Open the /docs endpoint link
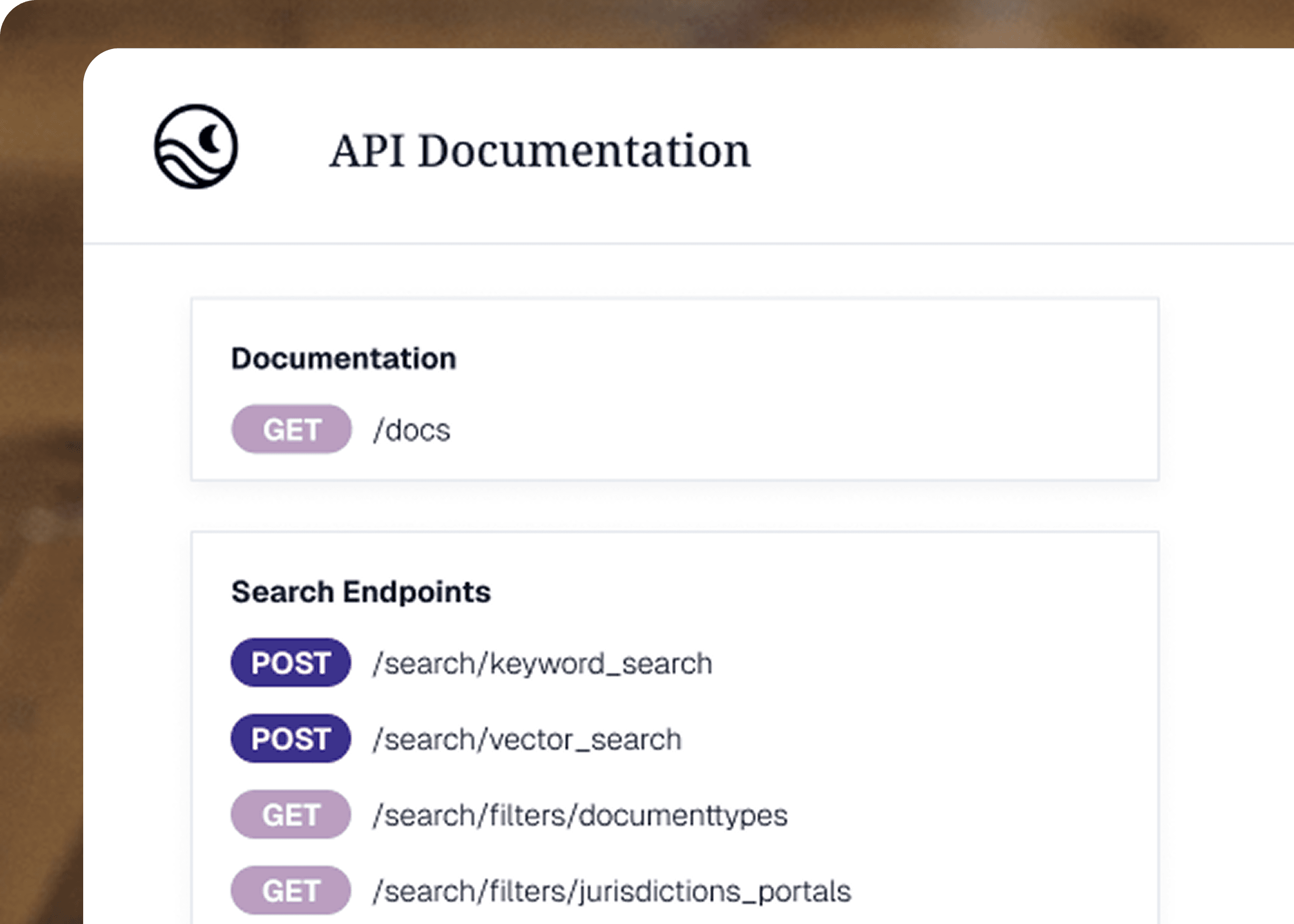This screenshot has width=1294, height=924. coord(412,430)
